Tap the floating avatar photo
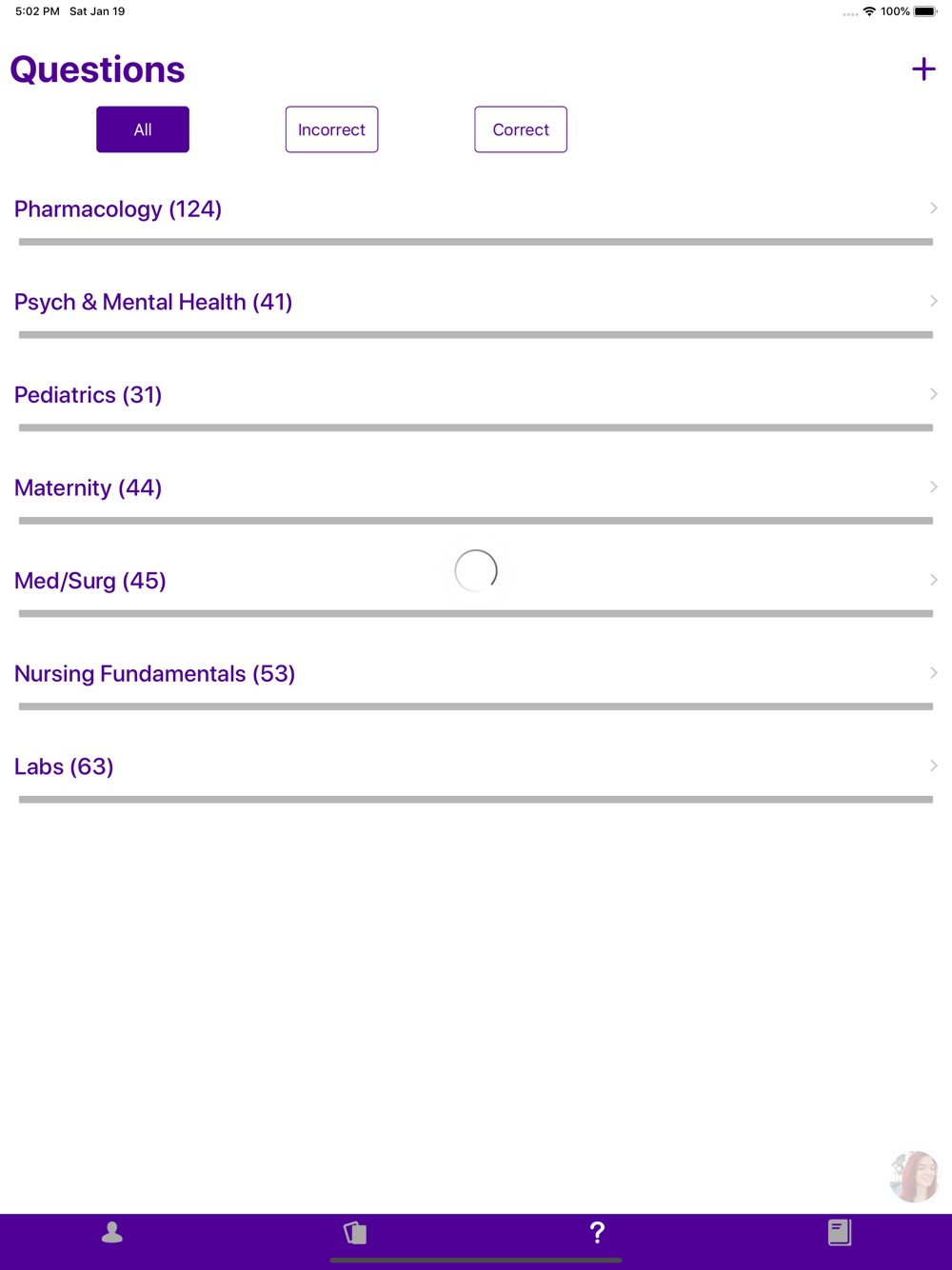The width and height of the screenshot is (952, 1270). [x=914, y=1177]
